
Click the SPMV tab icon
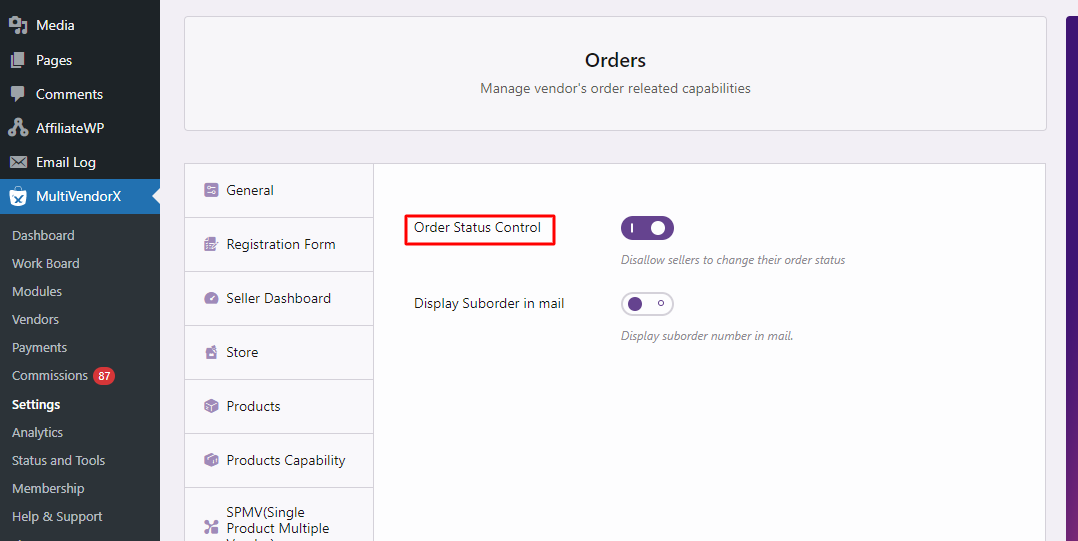tap(211, 527)
